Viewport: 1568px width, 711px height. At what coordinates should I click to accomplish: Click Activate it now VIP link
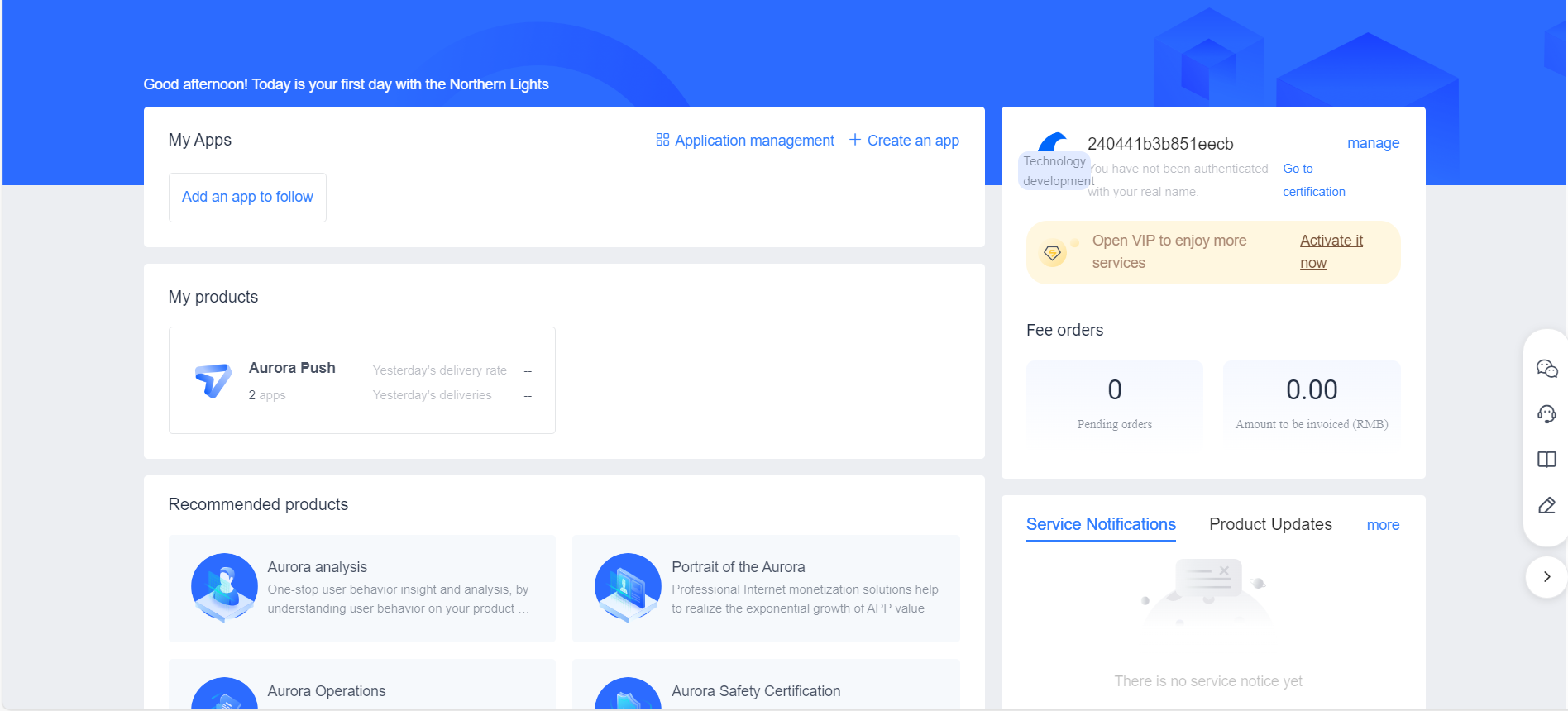point(1331,251)
